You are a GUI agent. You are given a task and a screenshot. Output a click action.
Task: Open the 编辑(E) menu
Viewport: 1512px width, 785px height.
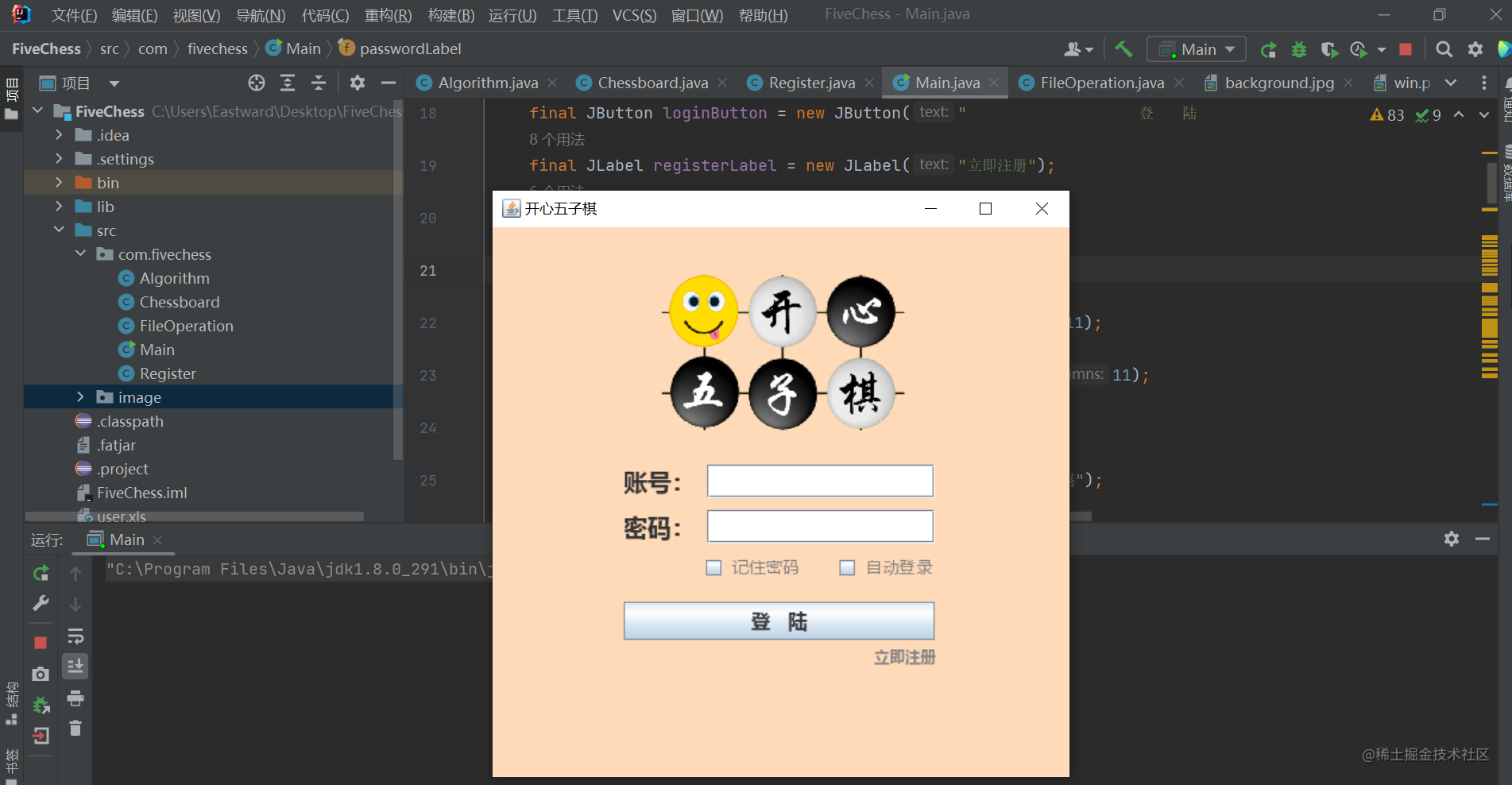[134, 15]
